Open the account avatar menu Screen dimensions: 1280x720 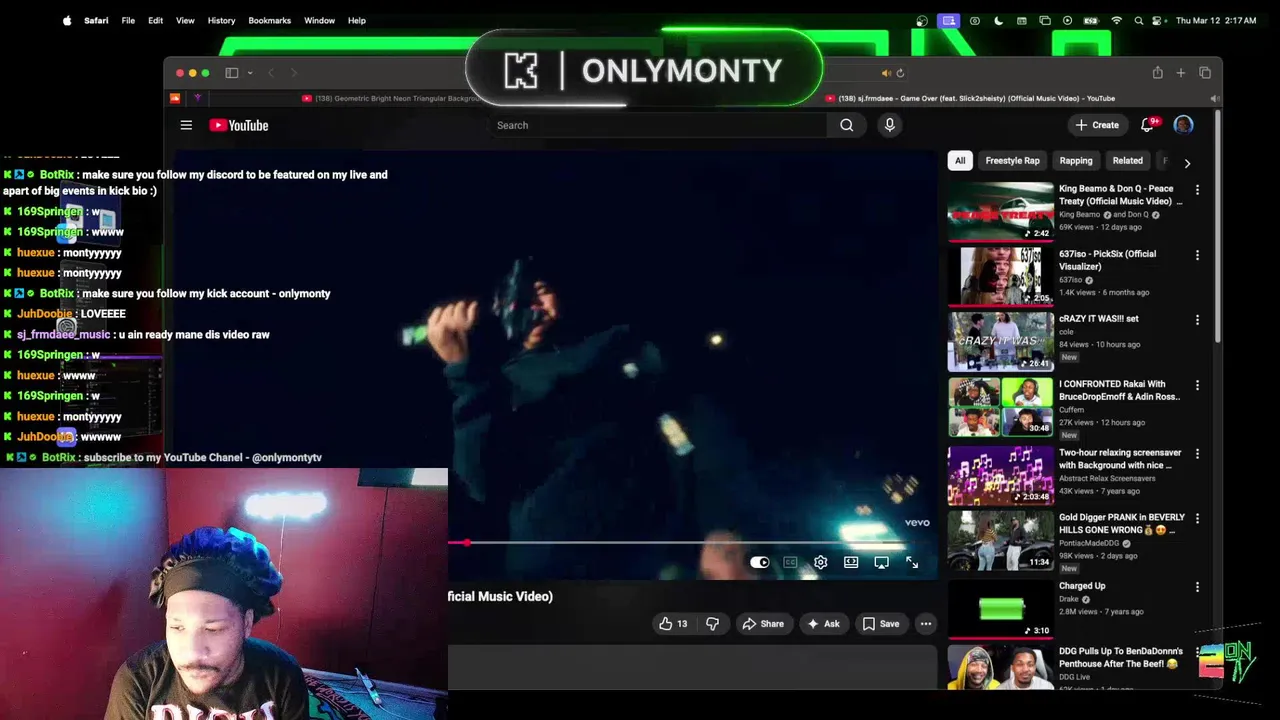[1183, 125]
